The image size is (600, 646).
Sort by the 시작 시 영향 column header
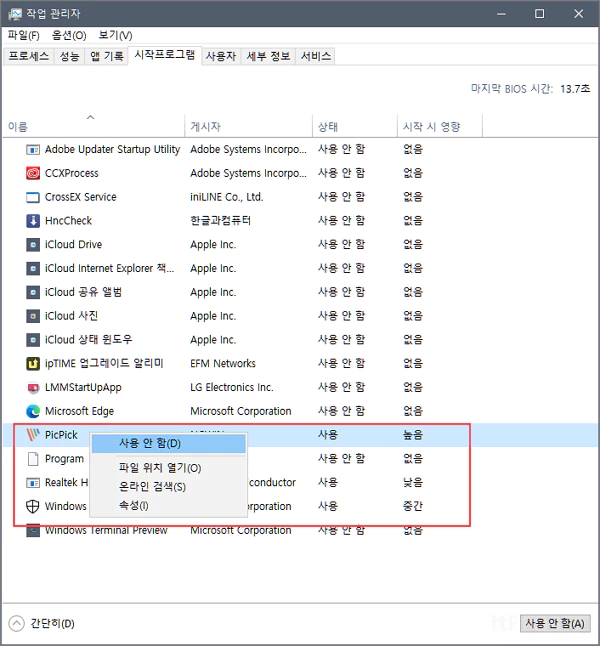440,126
